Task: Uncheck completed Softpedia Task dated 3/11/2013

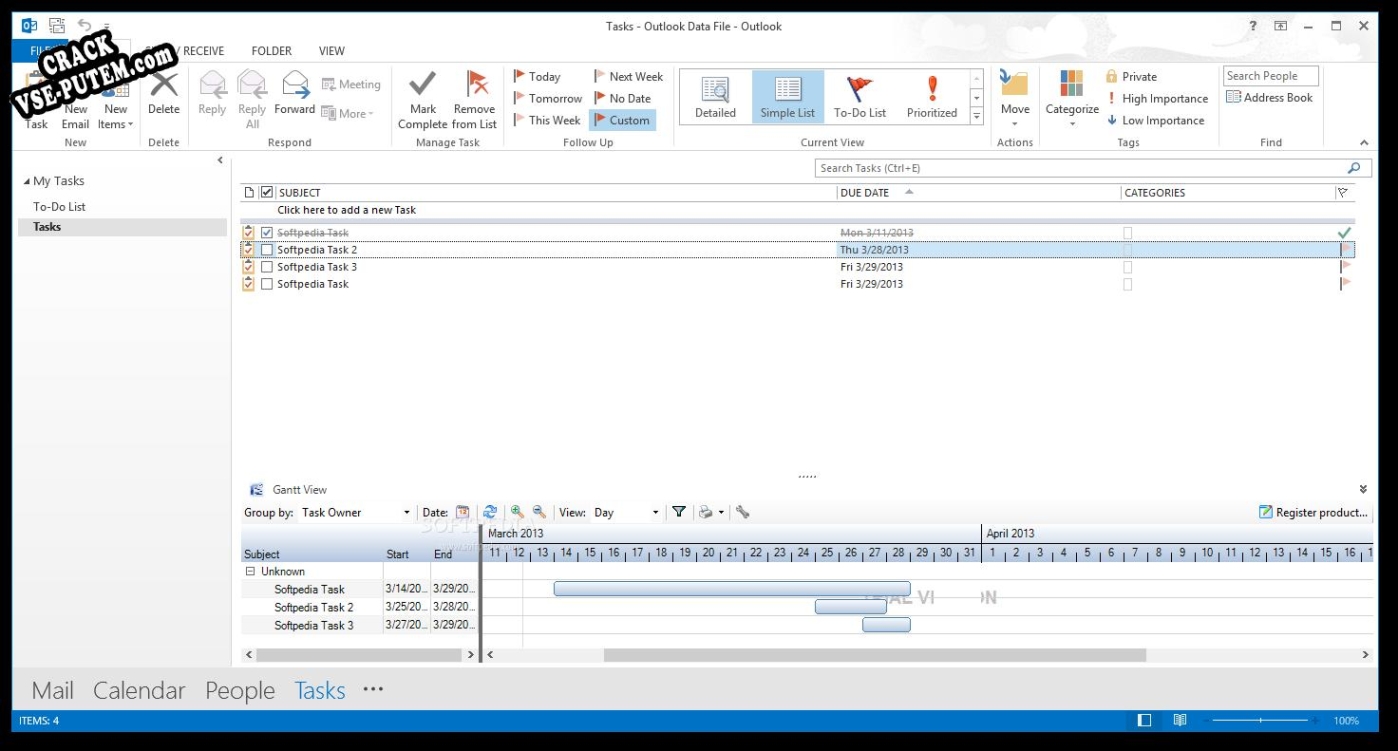Action: (267, 233)
